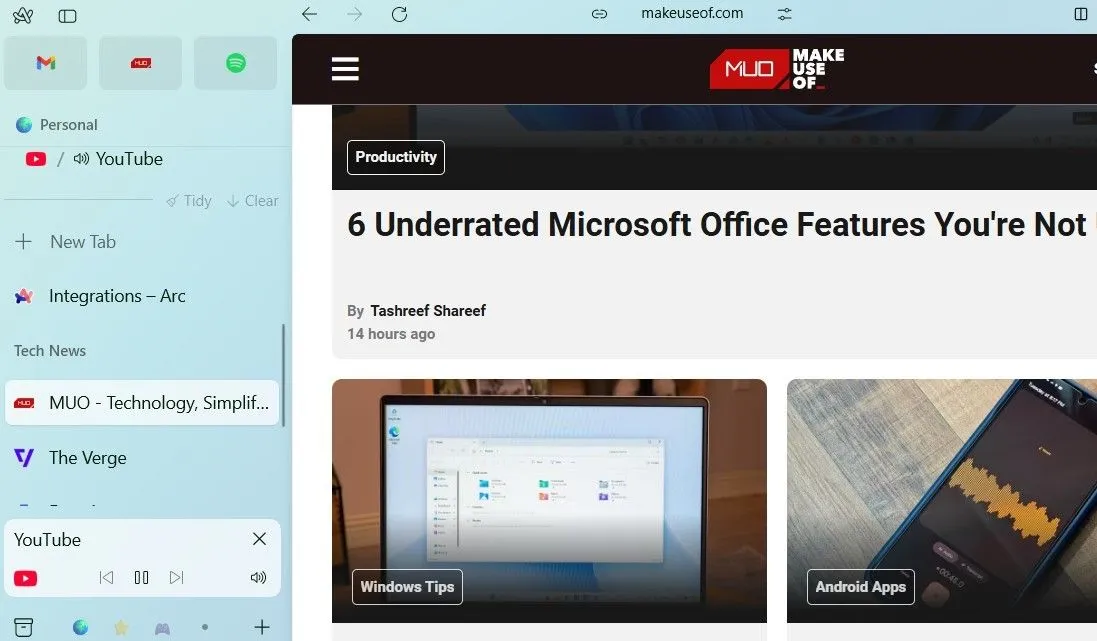The height and width of the screenshot is (641, 1097).
Task: Switch to MUO - Technology tab
Action: pos(142,402)
